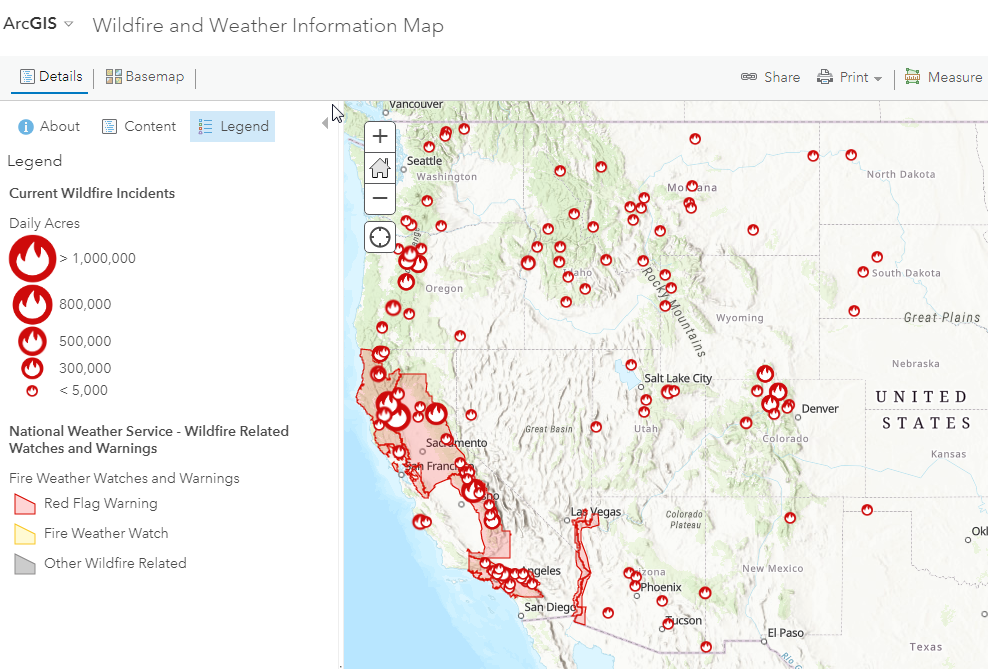Return to the default map extent
The height and width of the screenshot is (669, 988).
click(380, 168)
